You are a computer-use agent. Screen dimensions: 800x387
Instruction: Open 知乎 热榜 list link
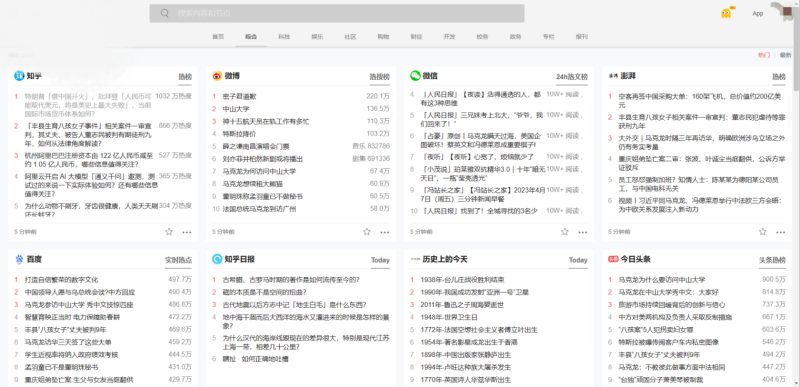pyautogui.click(x=185, y=77)
